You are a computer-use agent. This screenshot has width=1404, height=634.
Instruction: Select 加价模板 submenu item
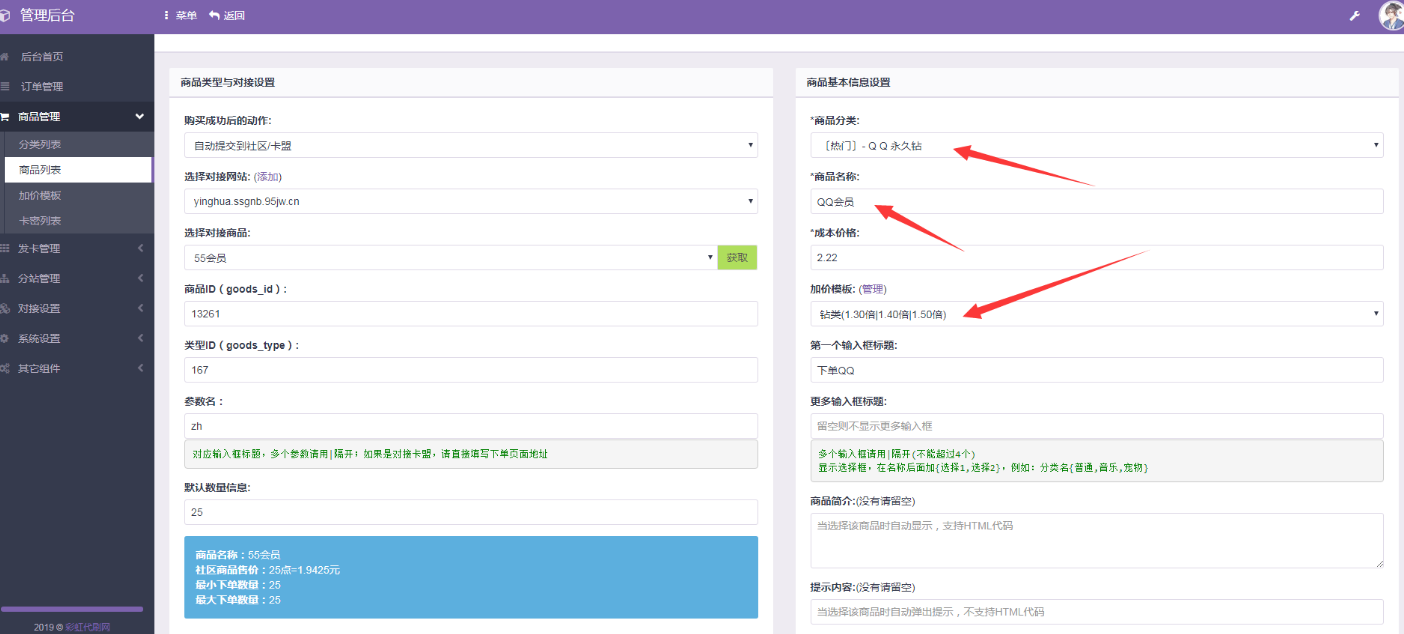[40, 195]
